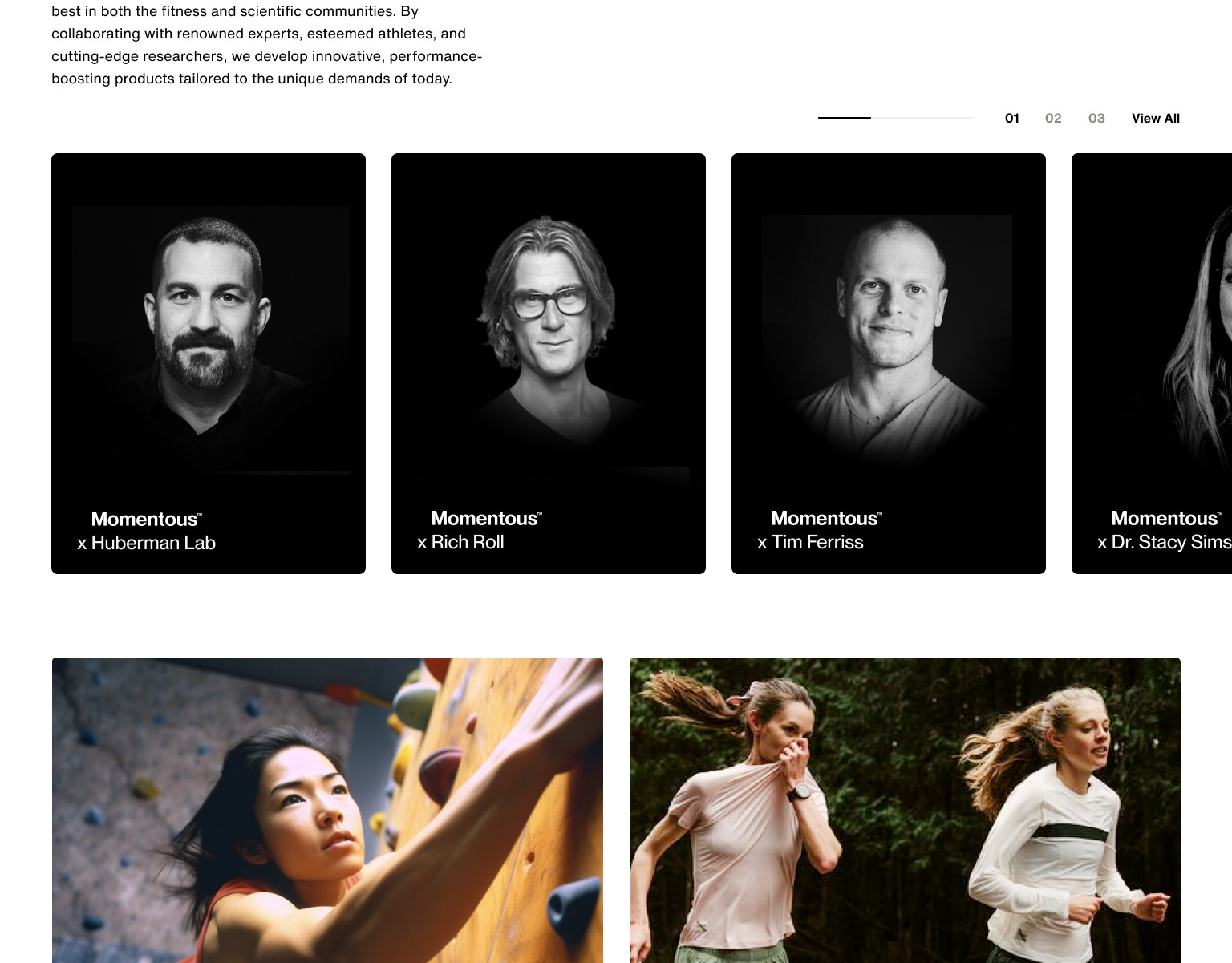Screen dimensions: 1232x963
Task: Select the 'x Rich Roll' caption text
Action: pos(460,542)
